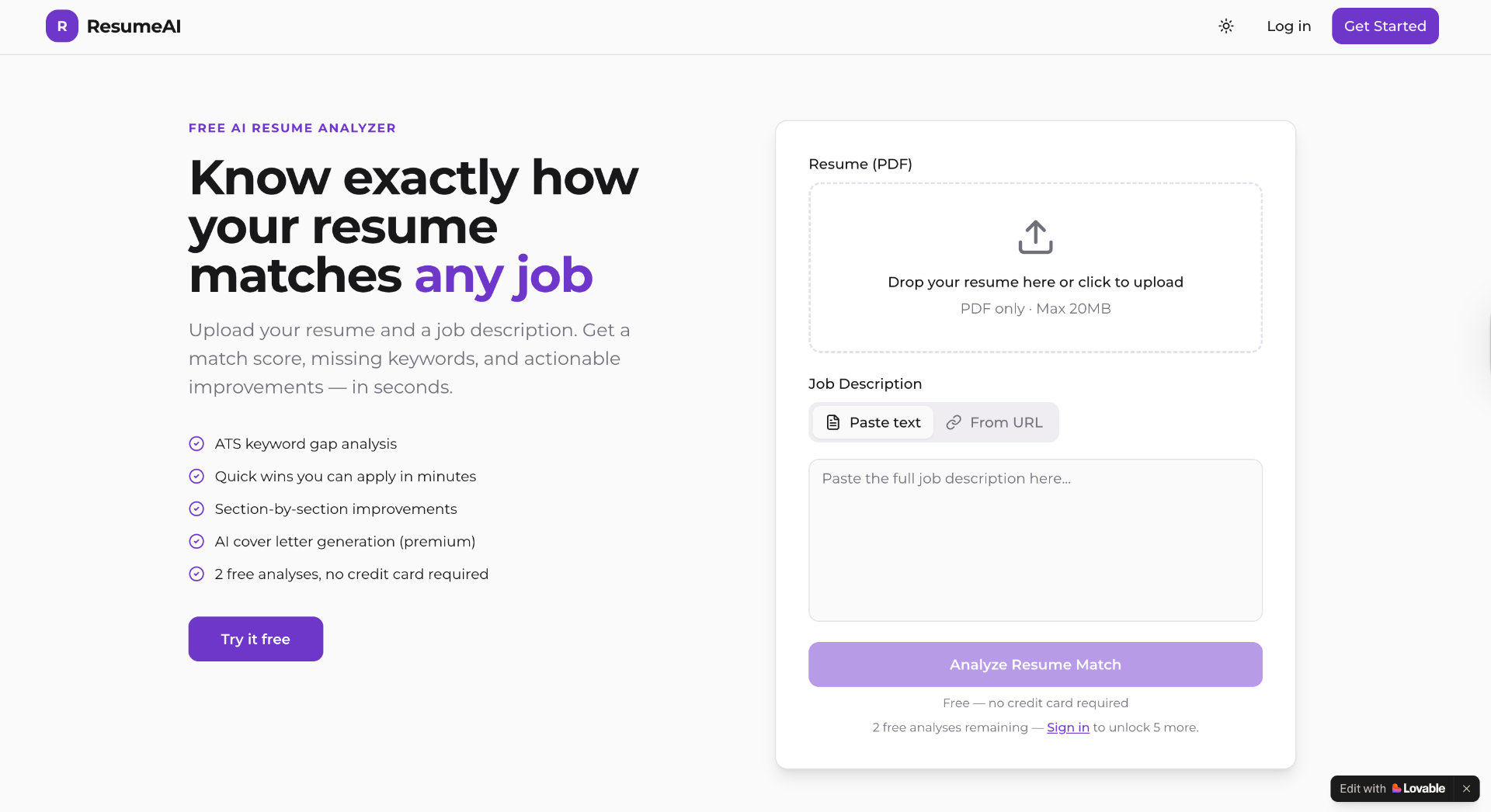The image size is (1491, 812).
Task: Click into the job description text area
Action: point(1035,543)
